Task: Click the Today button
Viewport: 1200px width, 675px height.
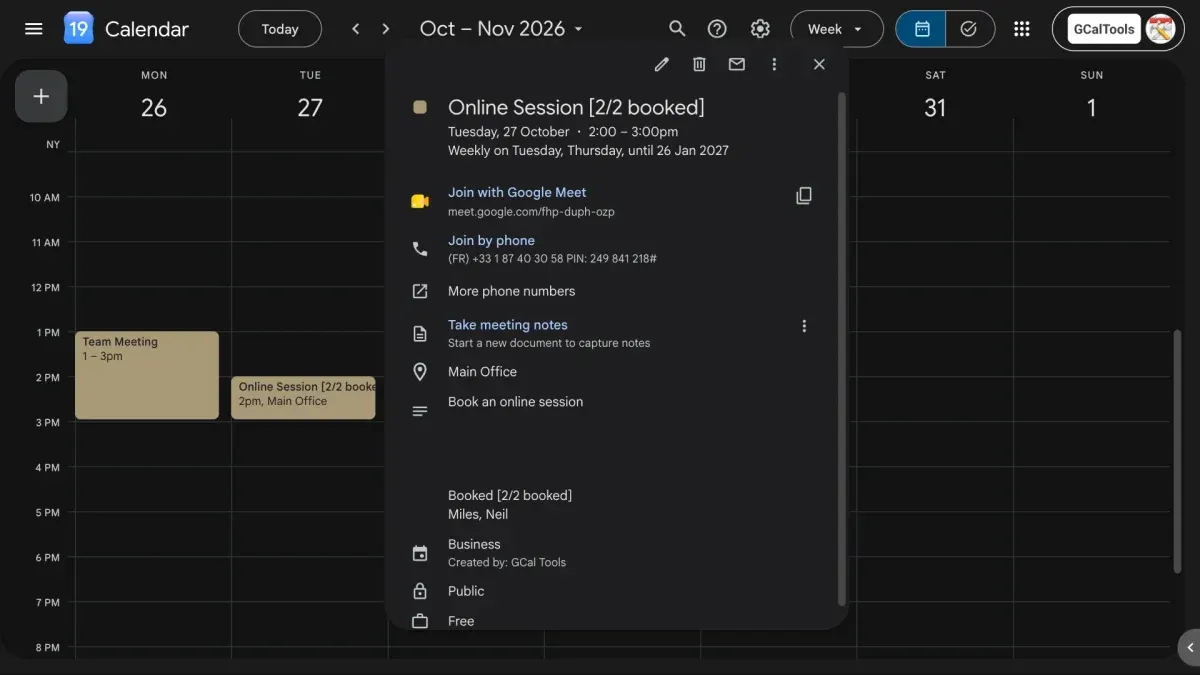Action: 280,29
